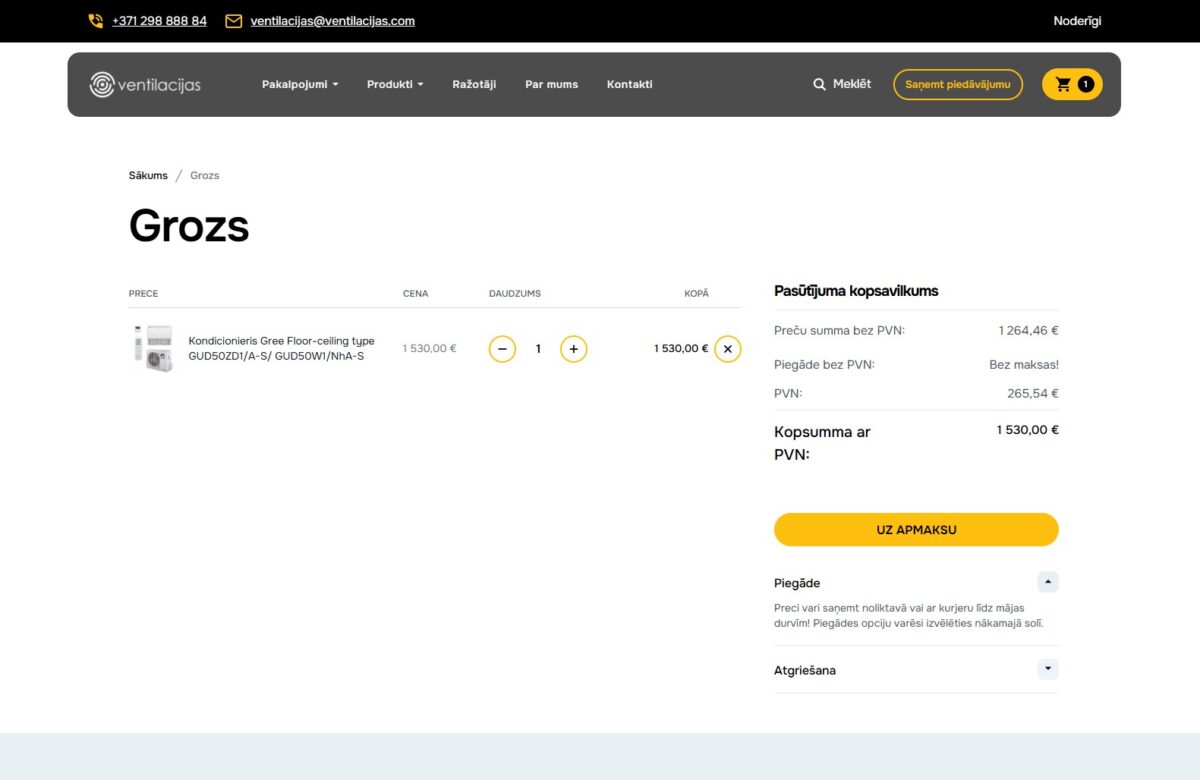Click the quantity value 1 field
The image size is (1200, 780).
(538, 349)
